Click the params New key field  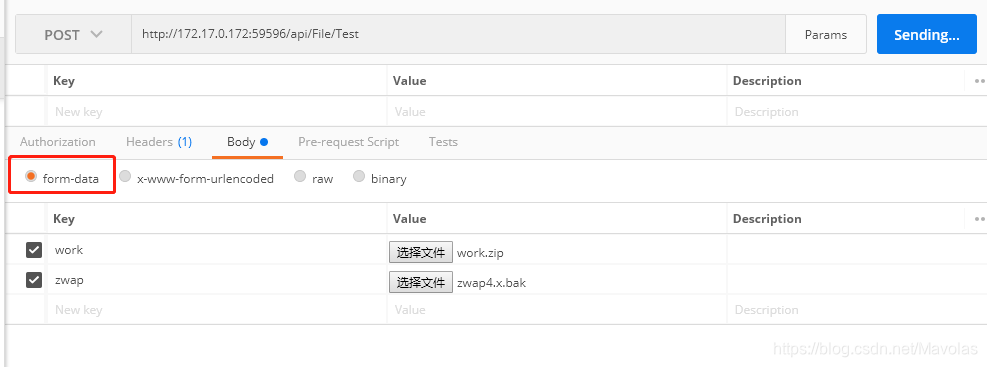217,111
